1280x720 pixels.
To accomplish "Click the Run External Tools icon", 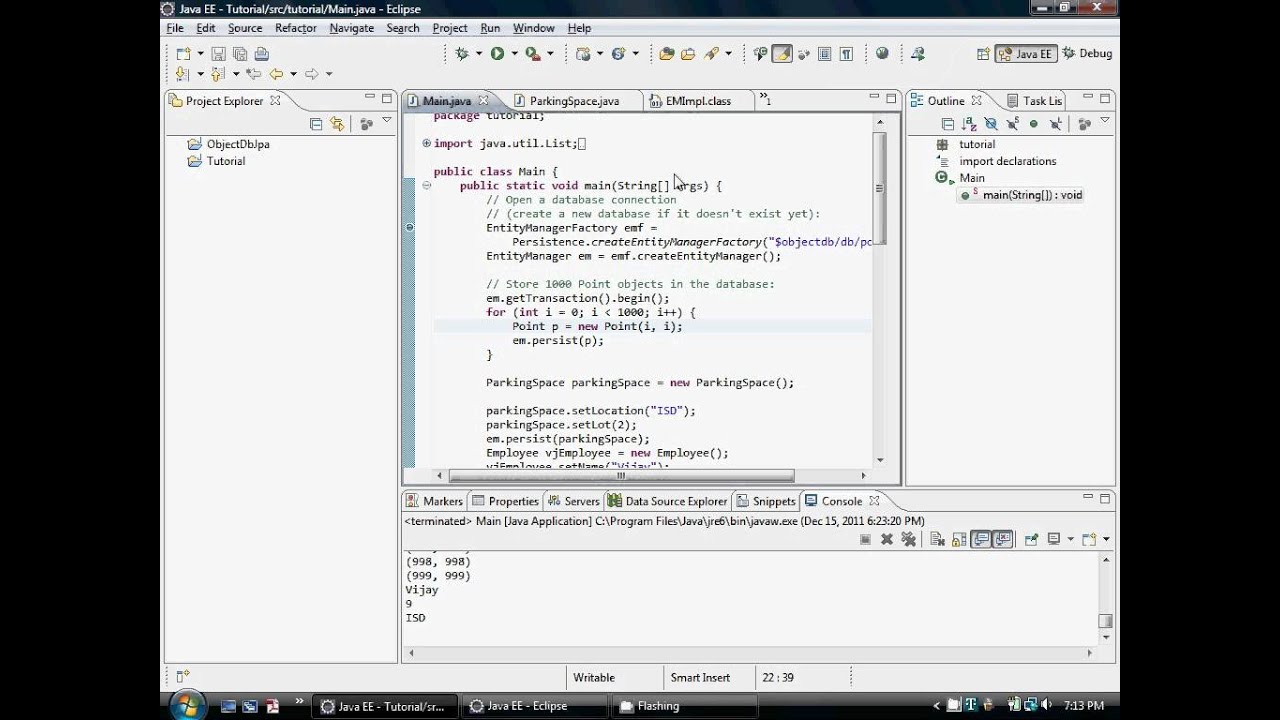I will (x=533, y=54).
